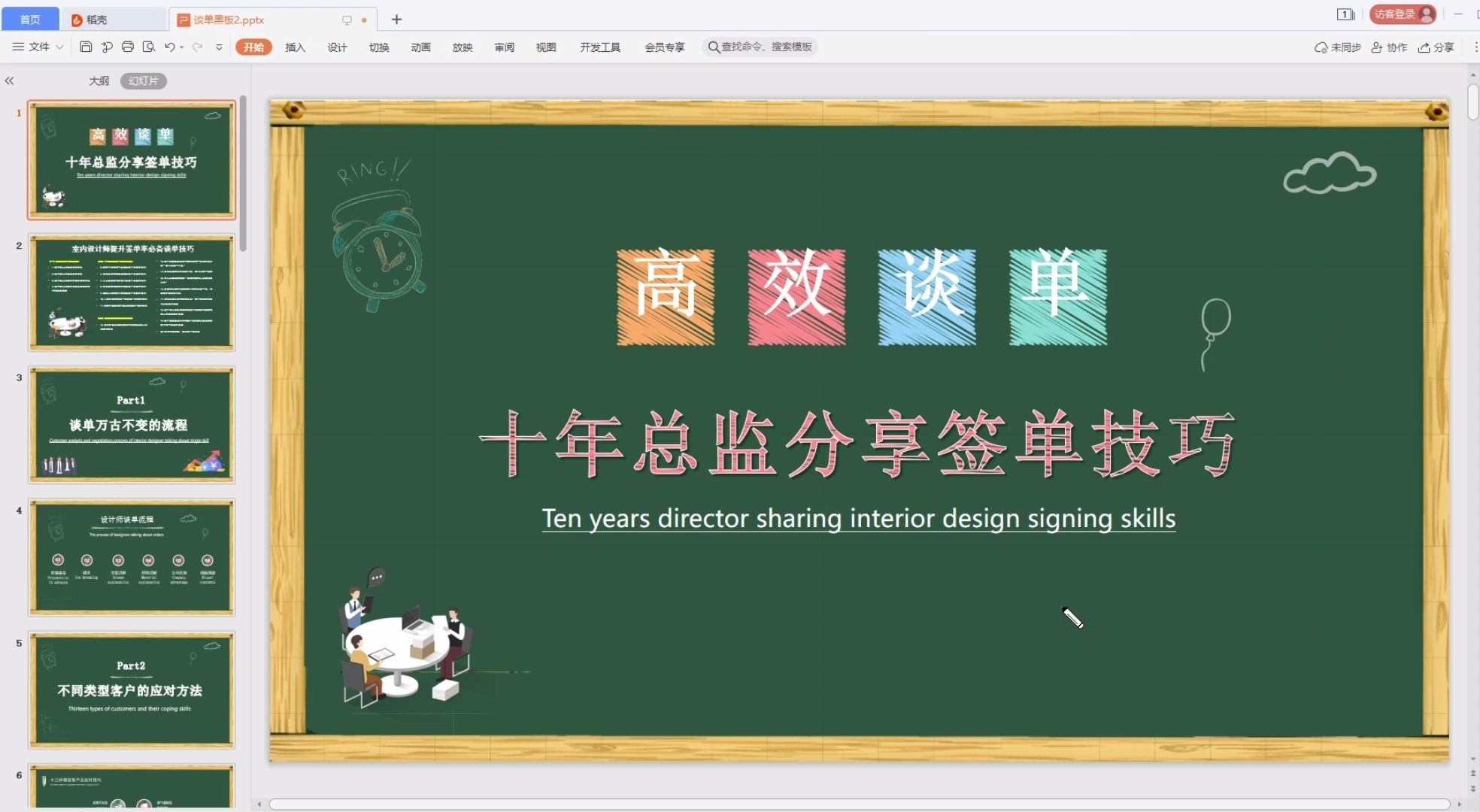Screen dimensions: 1480x812
Task: Expand the dropdown arrow beside 文件
Action: coord(59,47)
